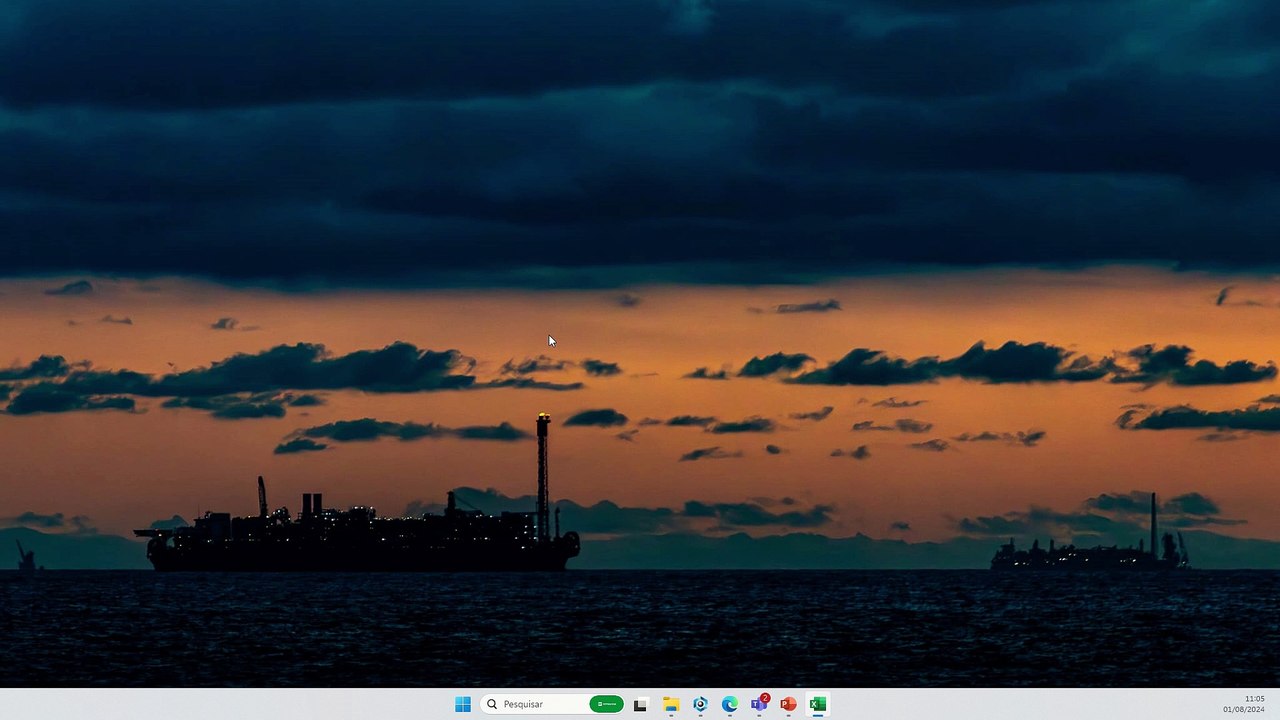Open the clock and date panel
The width and height of the screenshot is (1280, 720).
pyautogui.click(x=1243, y=704)
